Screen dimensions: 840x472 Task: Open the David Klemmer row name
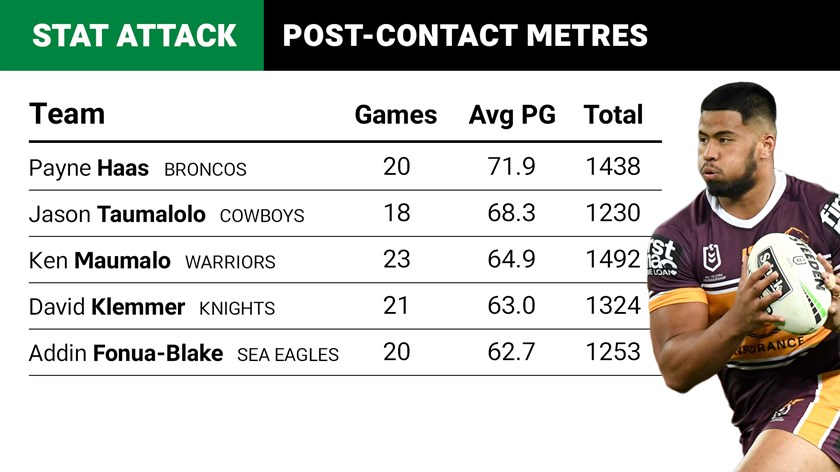[107, 306]
